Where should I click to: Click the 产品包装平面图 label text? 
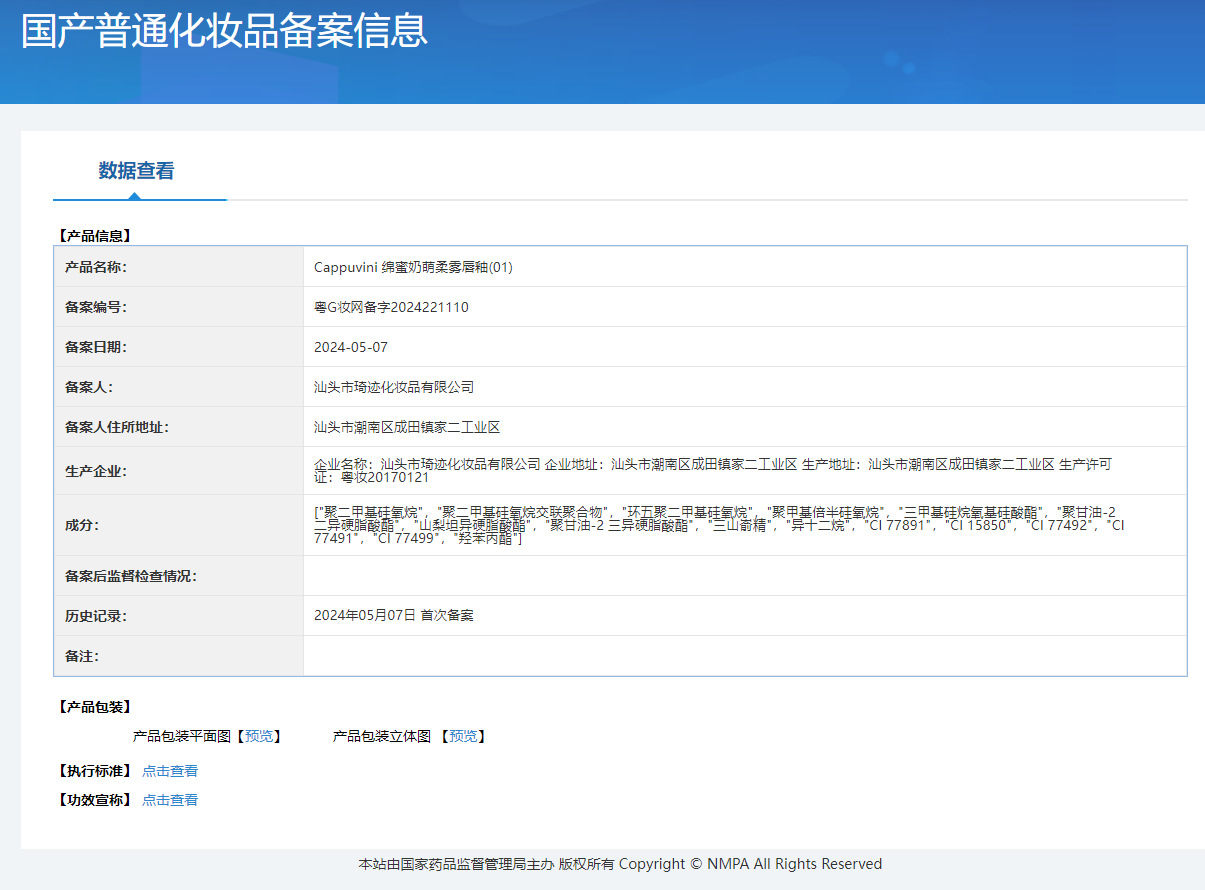click(181, 736)
